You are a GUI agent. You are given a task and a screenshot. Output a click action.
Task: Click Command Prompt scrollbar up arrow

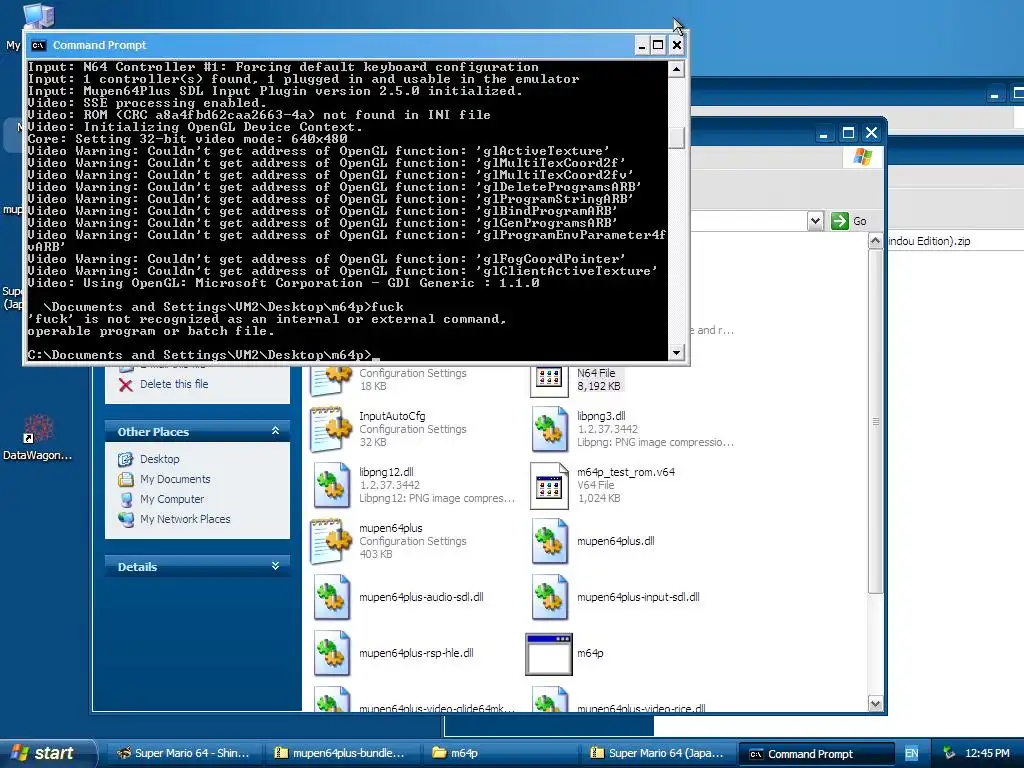[677, 69]
